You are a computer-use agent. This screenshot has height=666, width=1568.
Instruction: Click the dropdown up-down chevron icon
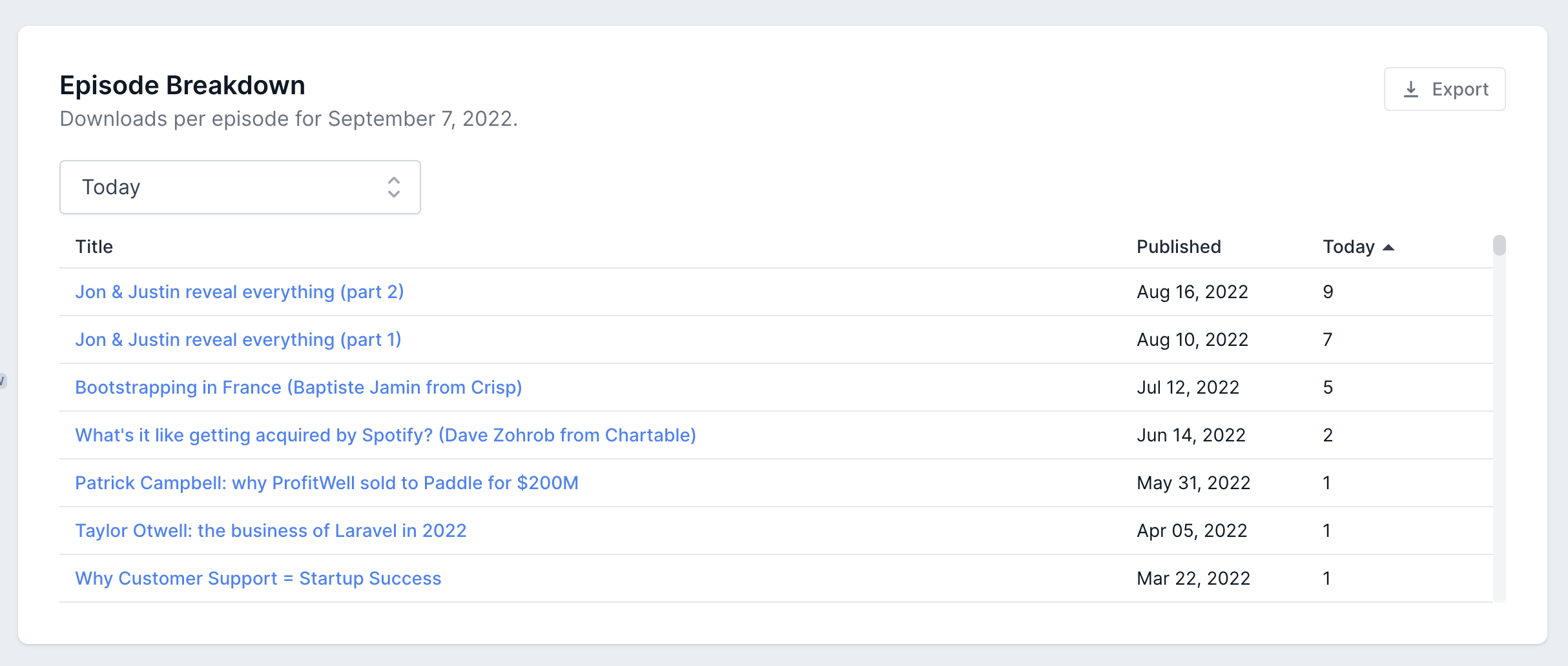[x=393, y=187]
